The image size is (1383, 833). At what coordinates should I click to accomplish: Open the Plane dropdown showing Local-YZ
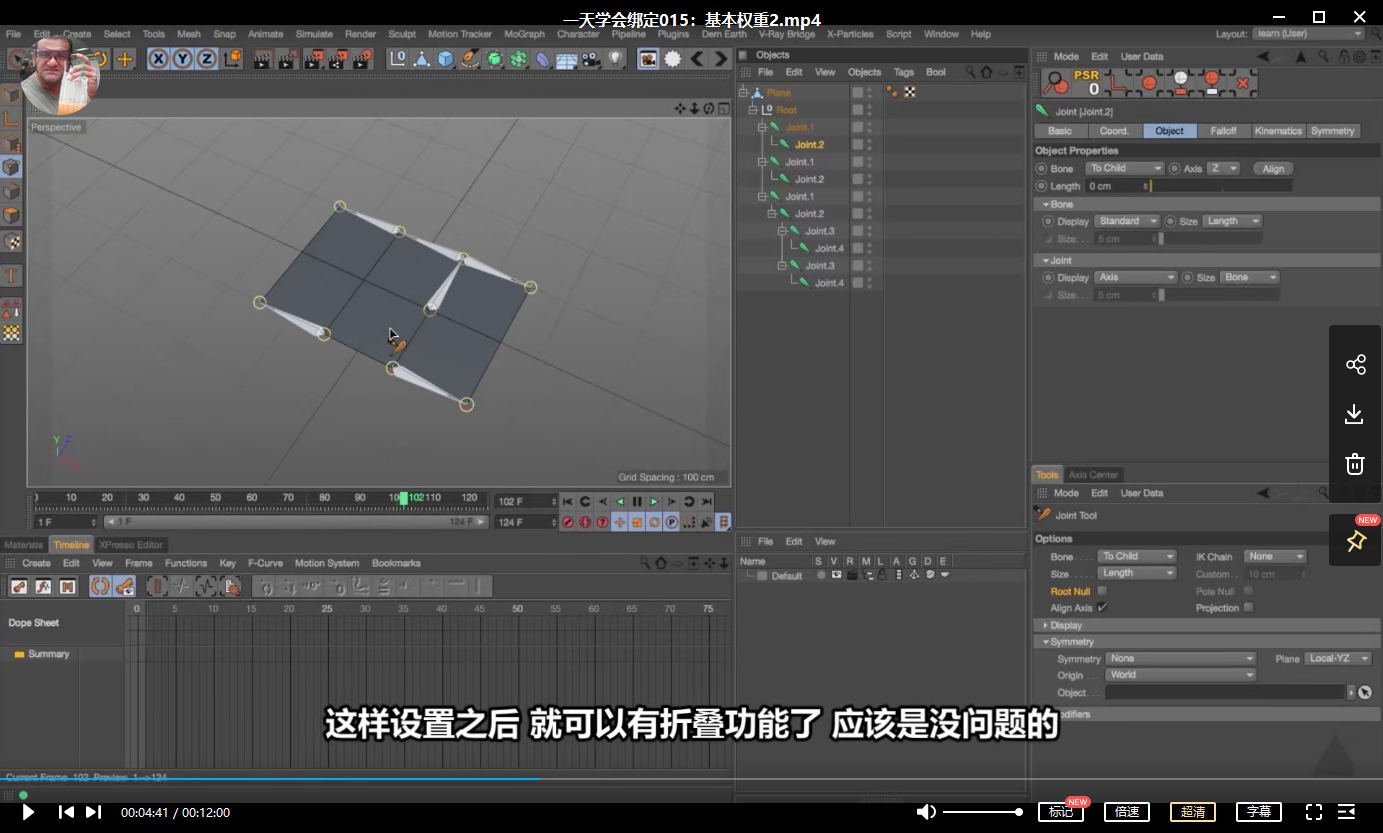point(1338,658)
